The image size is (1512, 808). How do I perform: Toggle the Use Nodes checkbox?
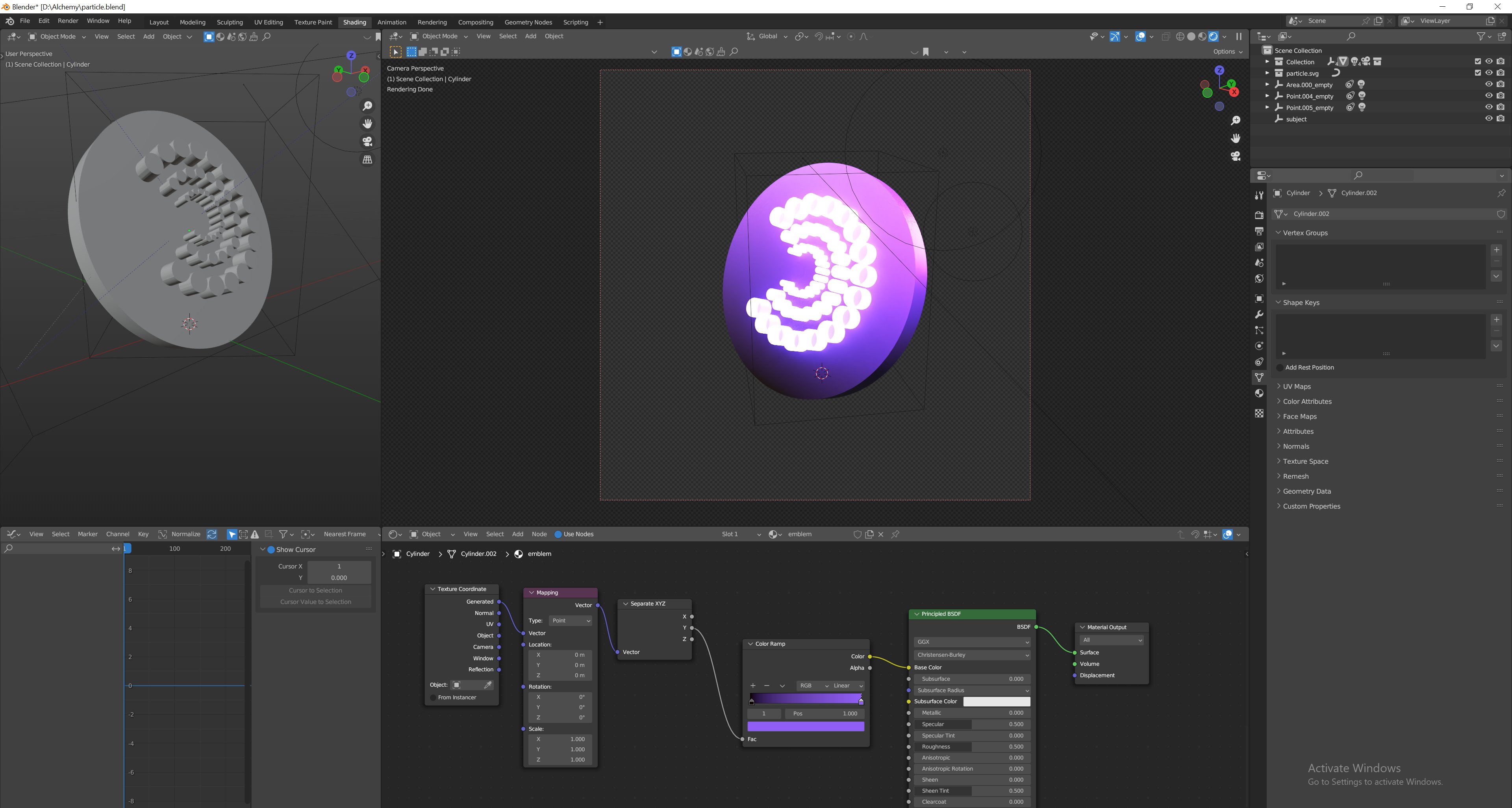tap(558, 534)
